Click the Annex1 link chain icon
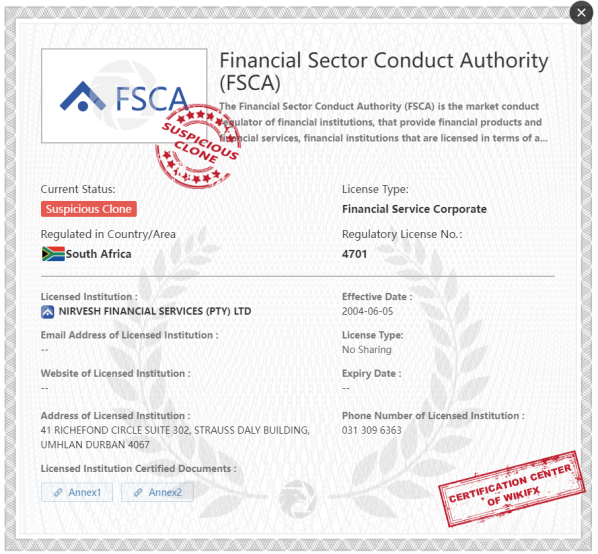The image size is (598, 554). [58, 493]
